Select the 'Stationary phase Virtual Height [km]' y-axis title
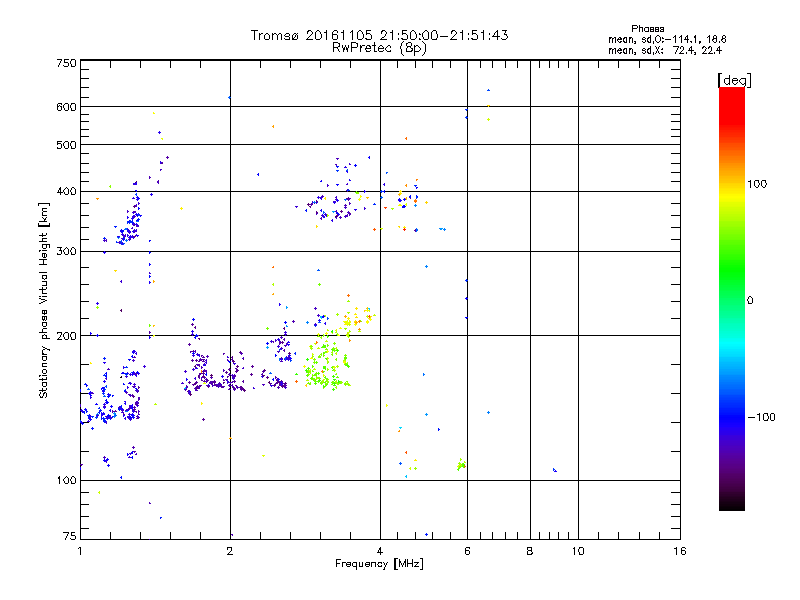This screenshot has height=600, width=800. click(43, 300)
